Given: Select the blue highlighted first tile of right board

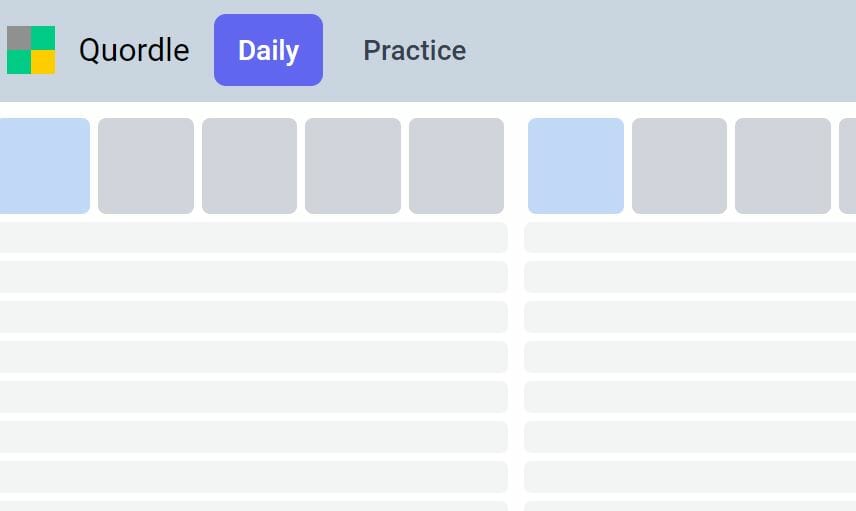Looking at the screenshot, I should [x=576, y=166].
